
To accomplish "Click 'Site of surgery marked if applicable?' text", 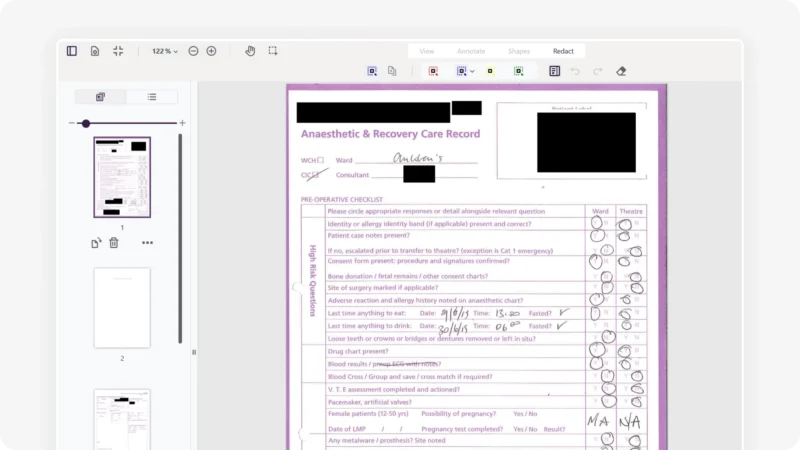I will (383, 288).
